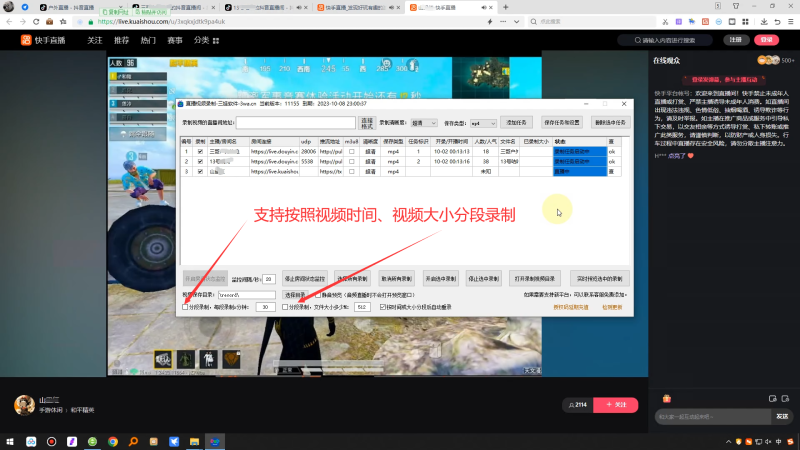Open the Windows Start menu
Viewport: 800px width, 450px height.
click(10, 441)
